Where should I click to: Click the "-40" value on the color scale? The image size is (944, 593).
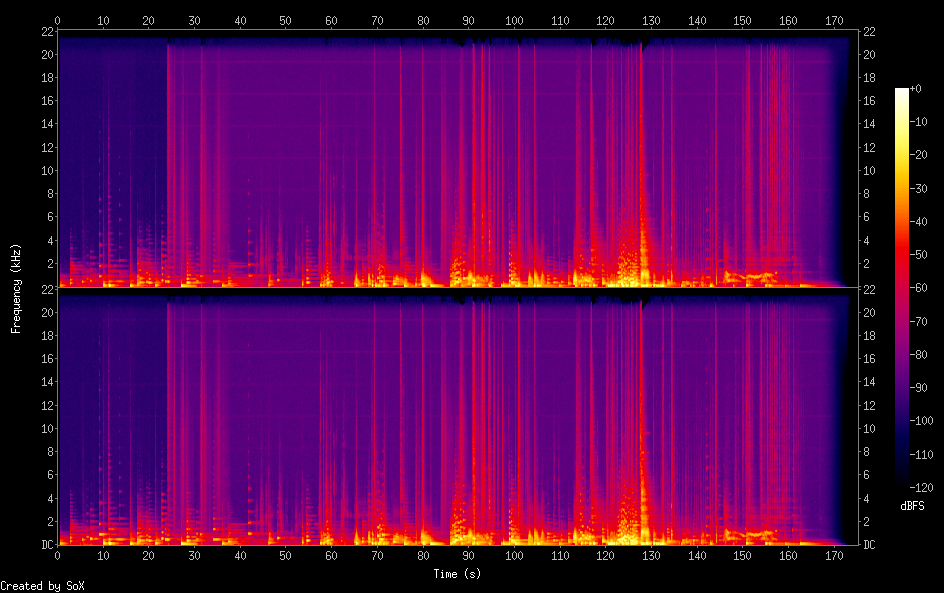919,222
